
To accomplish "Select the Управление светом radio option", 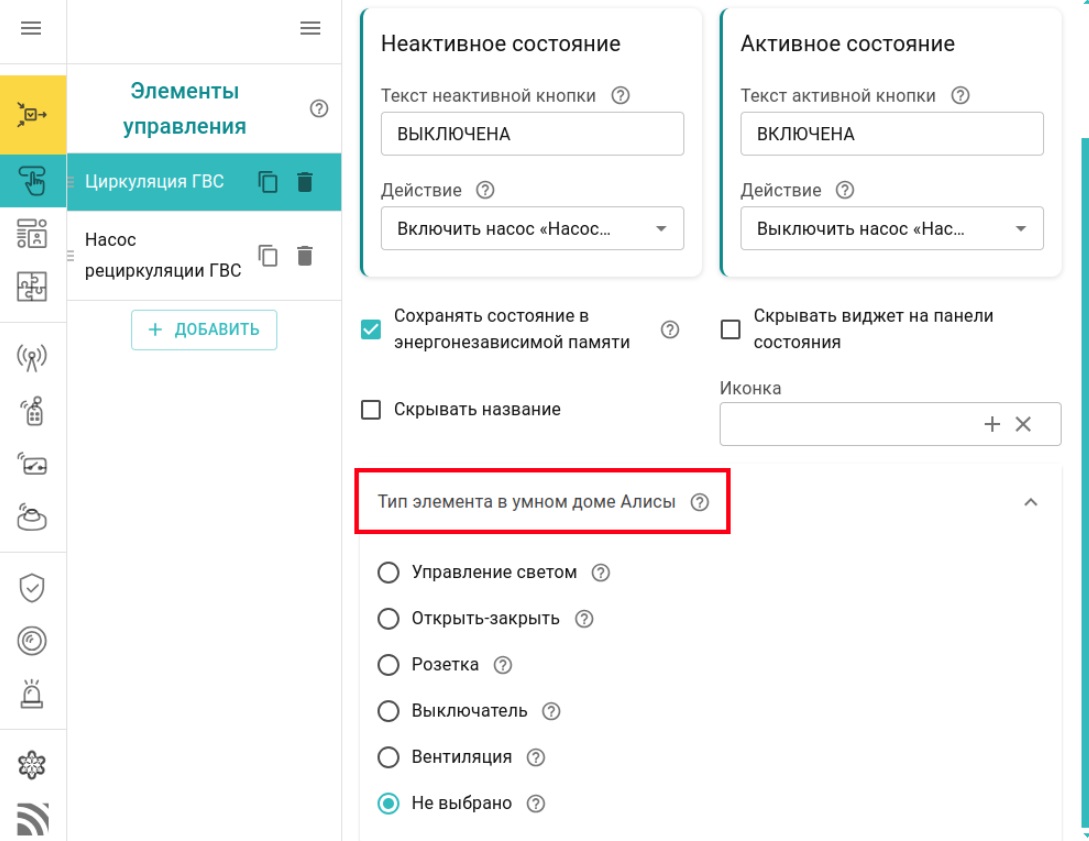I will point(388,573).
